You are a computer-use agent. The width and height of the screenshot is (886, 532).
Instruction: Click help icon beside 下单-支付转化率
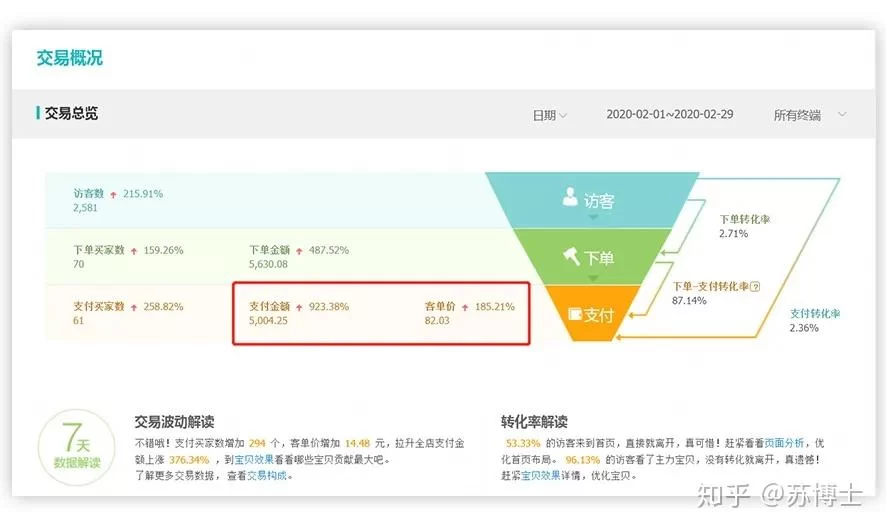tap(755, 286)
